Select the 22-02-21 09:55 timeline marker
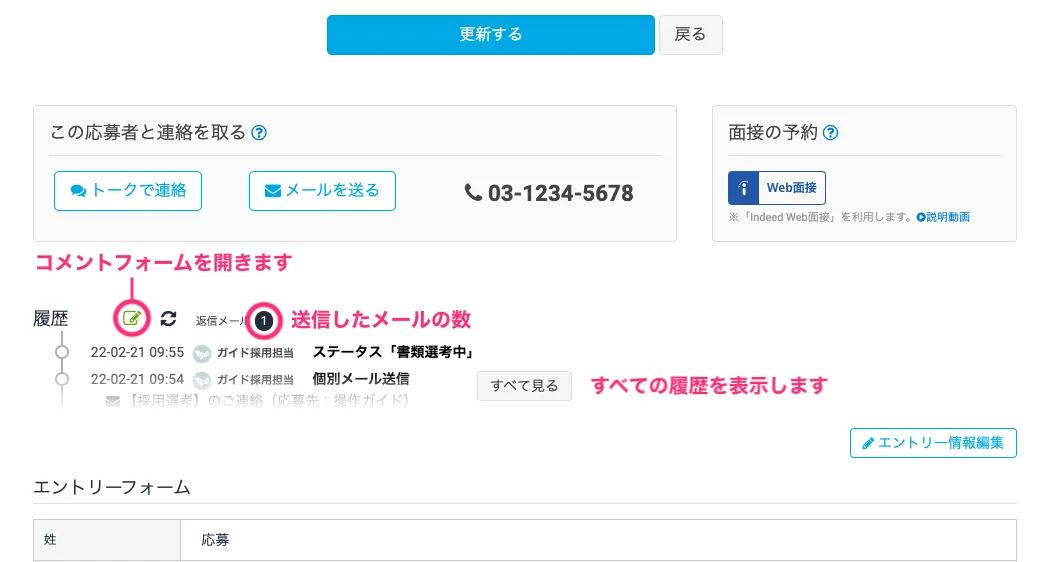 62,352
